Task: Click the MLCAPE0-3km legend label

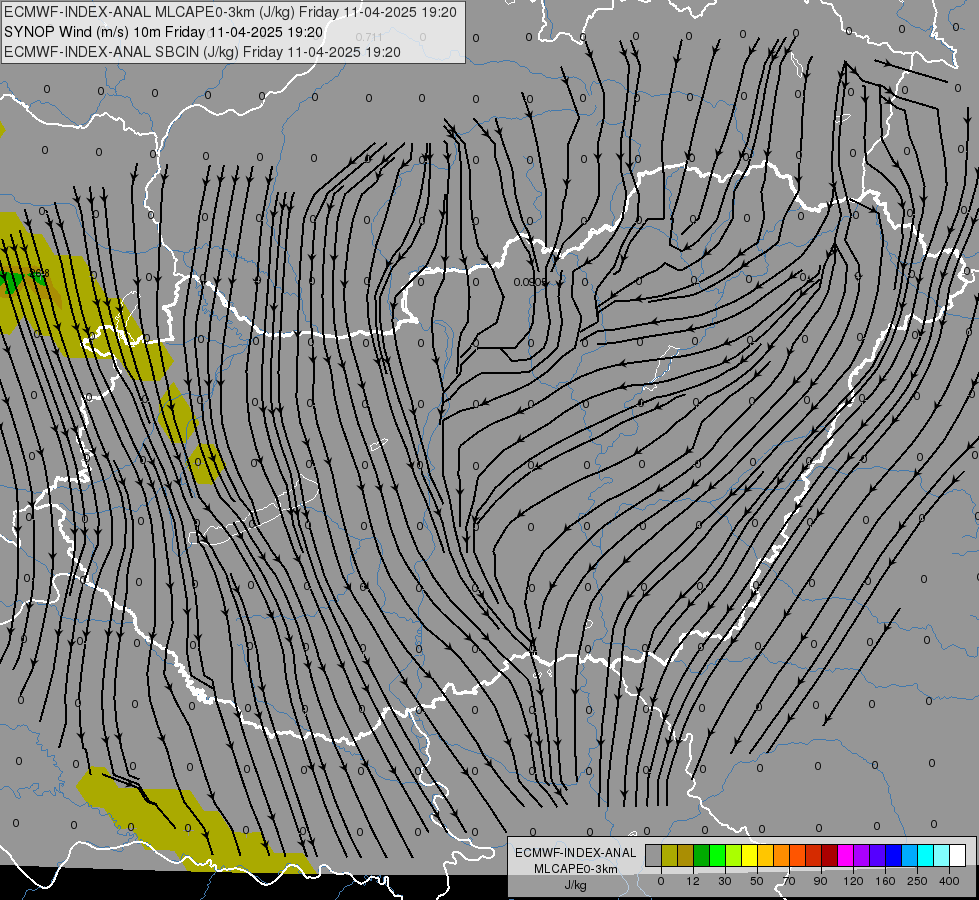Action: coord(576,869)
